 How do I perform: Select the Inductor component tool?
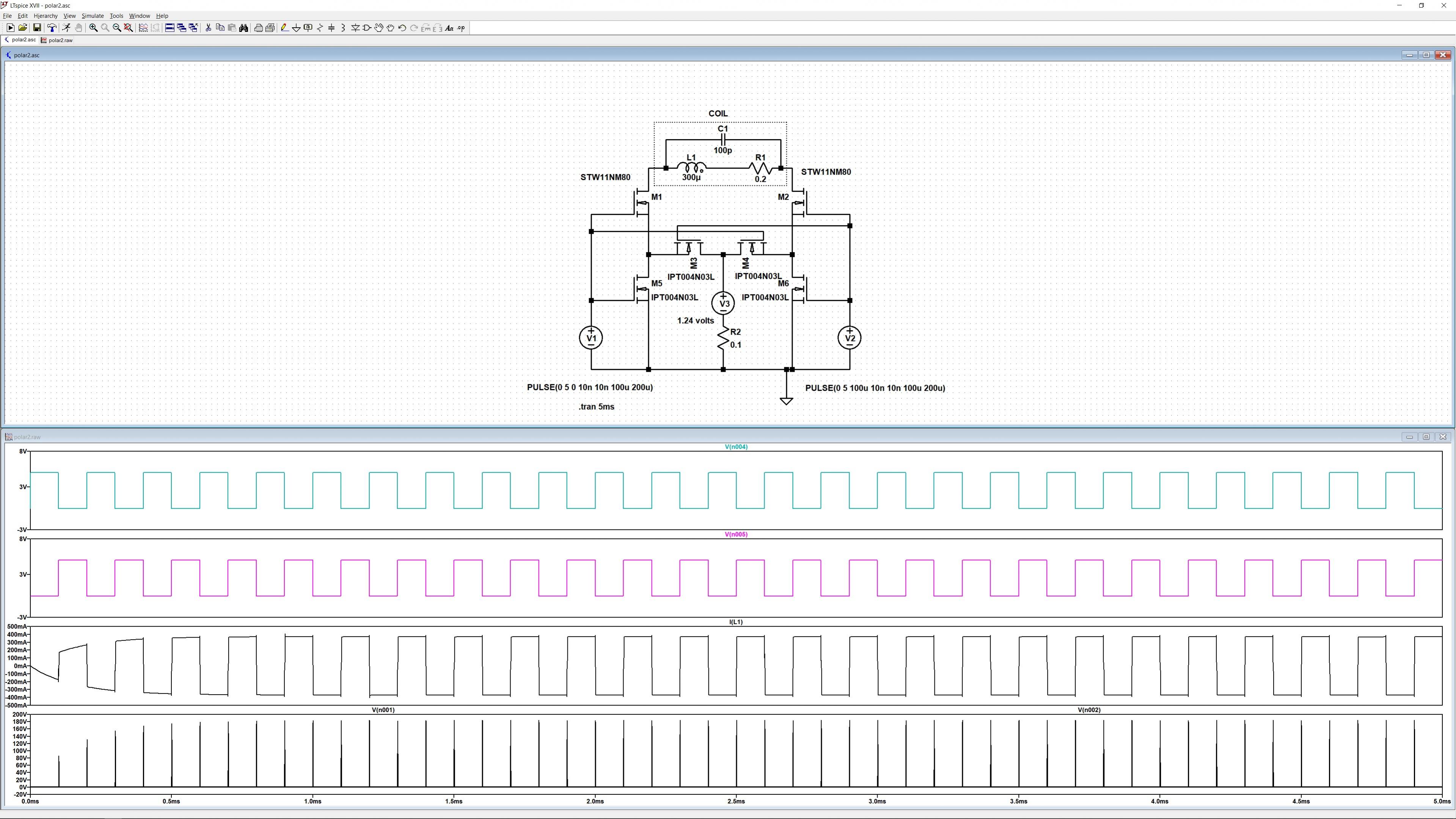coord(343,28)
